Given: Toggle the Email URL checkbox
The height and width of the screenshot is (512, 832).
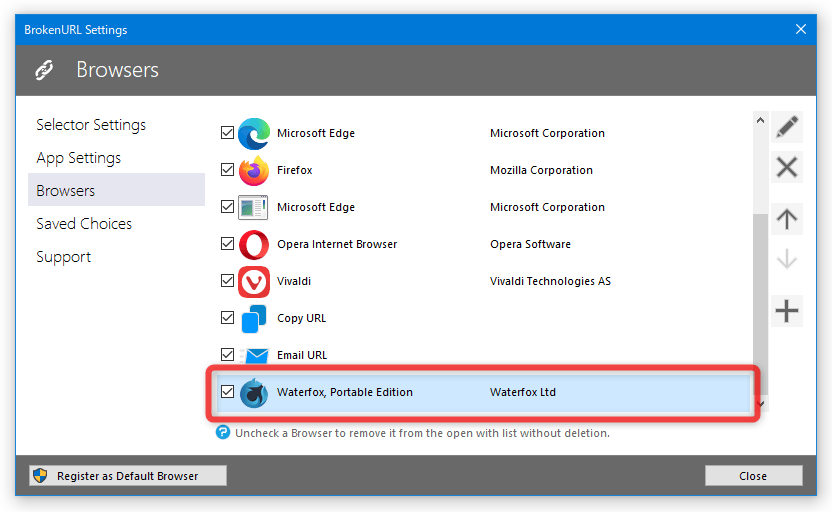Looking at the screenshot, I should pyautogui.click(x=227, y=354).
